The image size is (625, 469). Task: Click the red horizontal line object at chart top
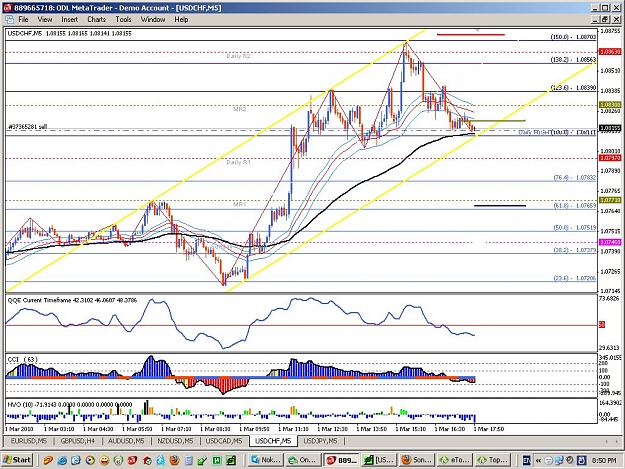[471, 35]
